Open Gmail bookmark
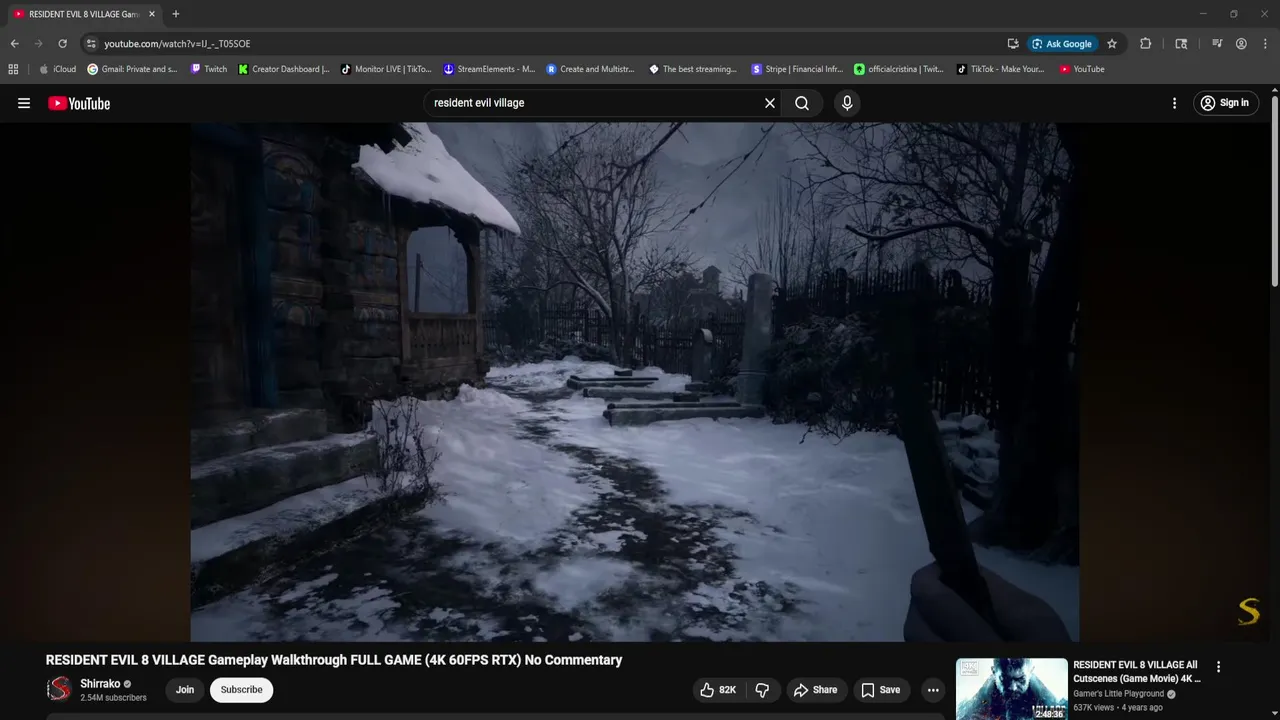 (x=133, y=69)
